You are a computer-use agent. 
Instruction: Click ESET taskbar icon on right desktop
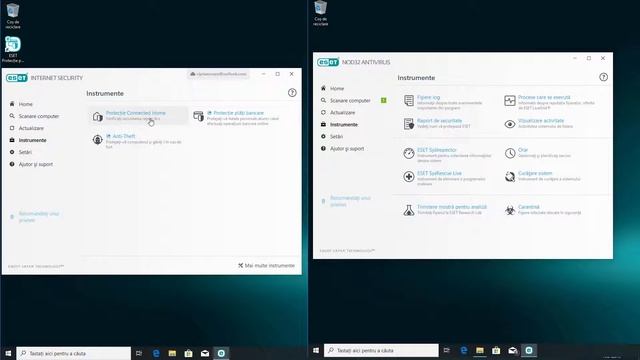[529, 350]
